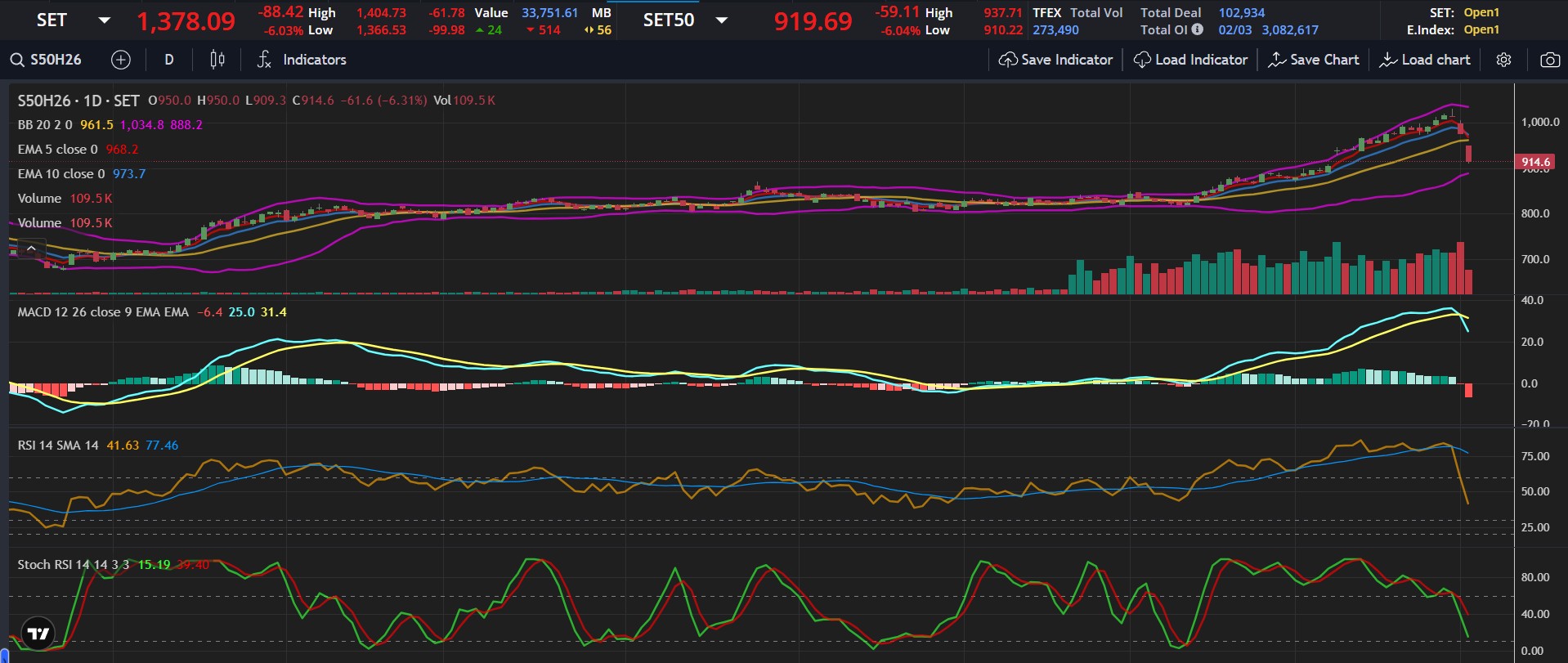Screen dimensions: 1568x663
Task: Click the 1,000.0 price axis label
Action: click(1540, 122)
